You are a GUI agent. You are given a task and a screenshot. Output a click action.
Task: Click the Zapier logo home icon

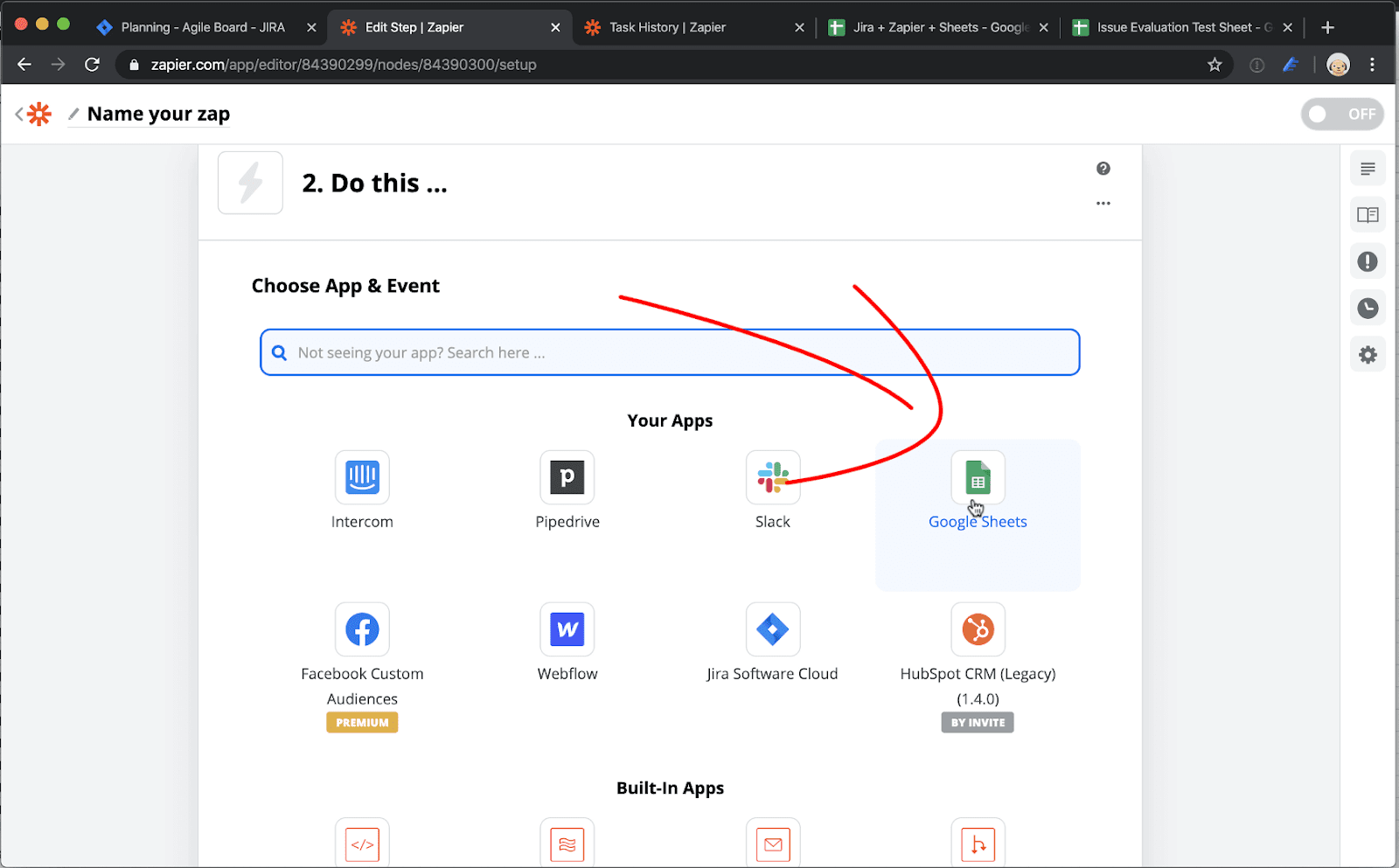(x=39, y=114)
